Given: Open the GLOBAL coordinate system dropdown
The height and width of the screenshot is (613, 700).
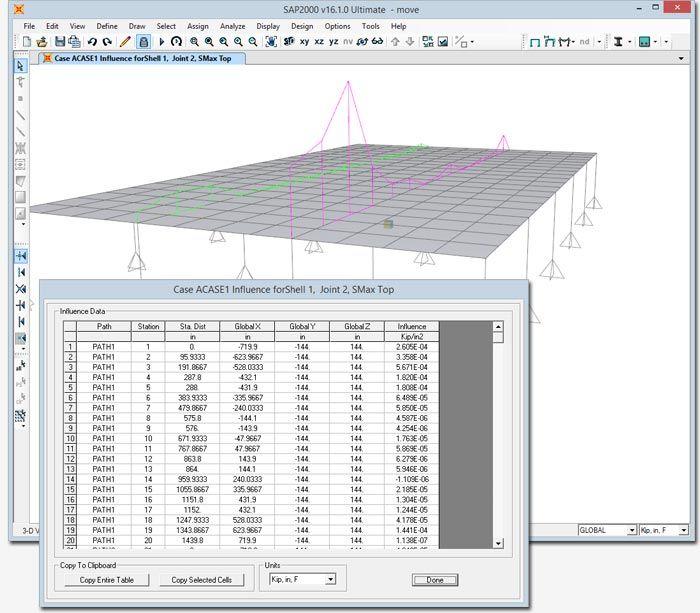Looking at the screenshot, I should coord(607,530).
